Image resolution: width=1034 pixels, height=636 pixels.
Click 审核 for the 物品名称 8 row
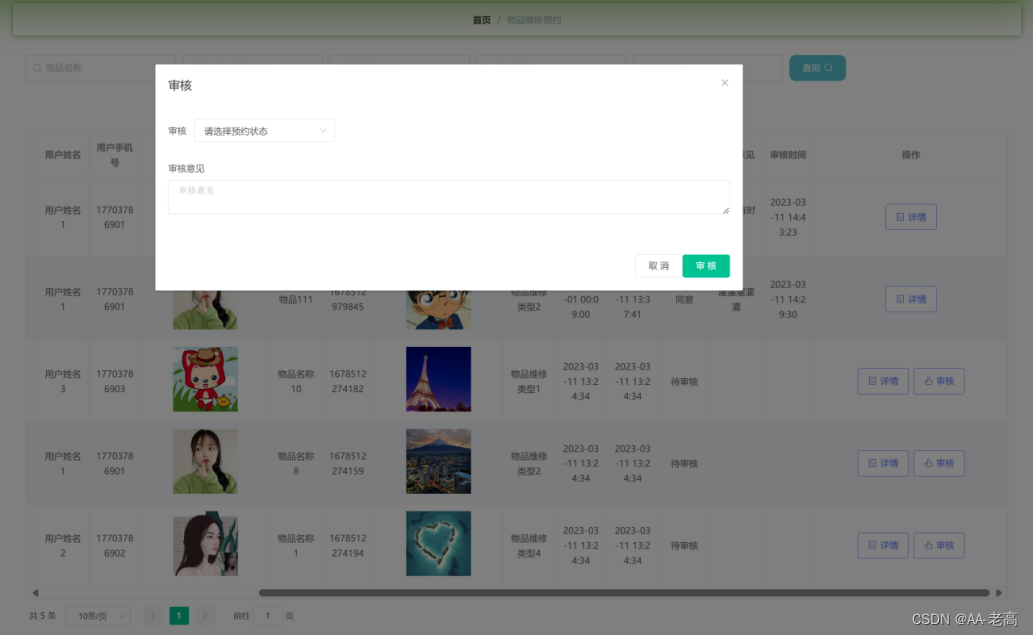pyautogui.click(x=938, y=463)
